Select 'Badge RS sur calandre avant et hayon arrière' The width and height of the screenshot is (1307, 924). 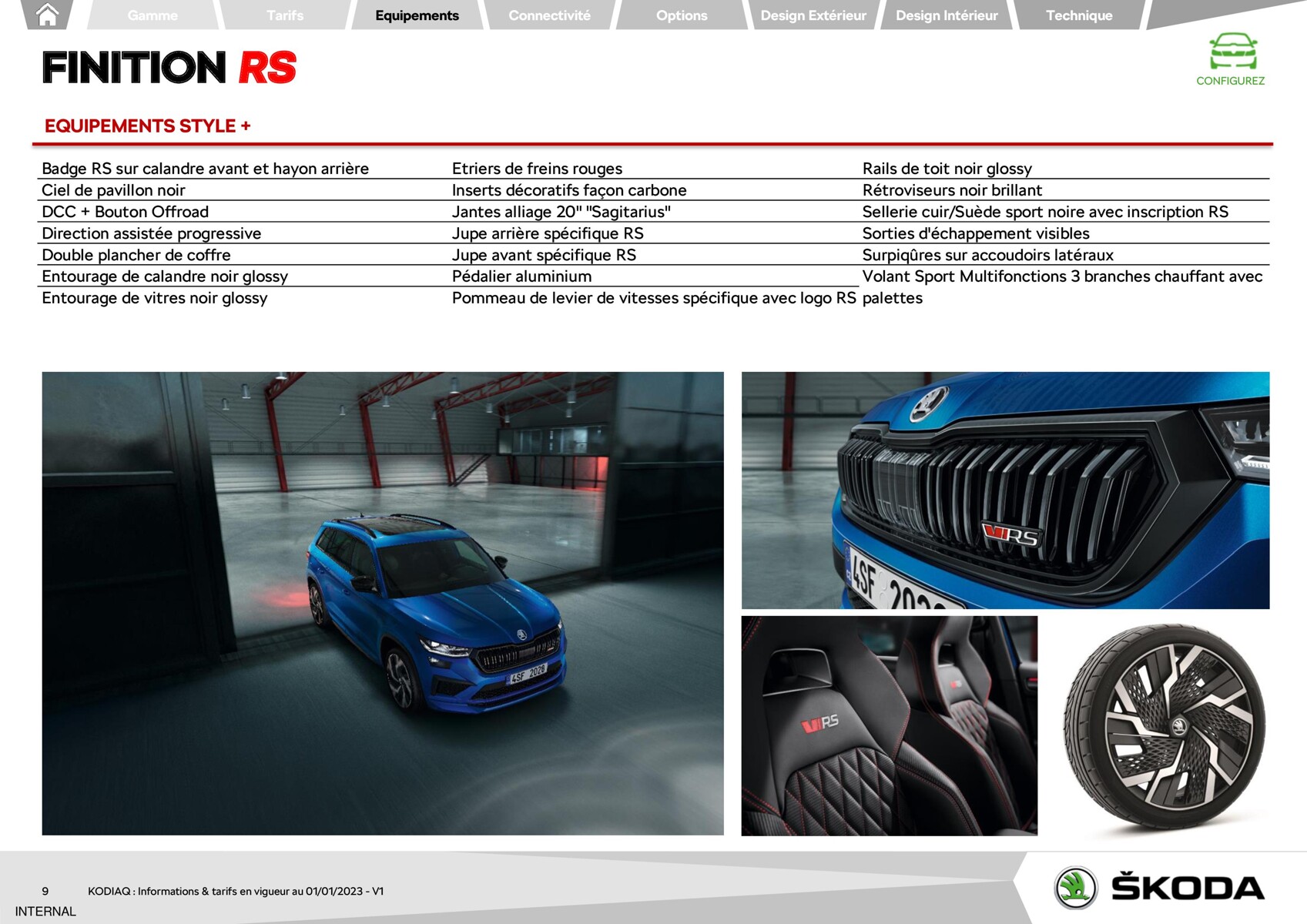coord(206,169)
